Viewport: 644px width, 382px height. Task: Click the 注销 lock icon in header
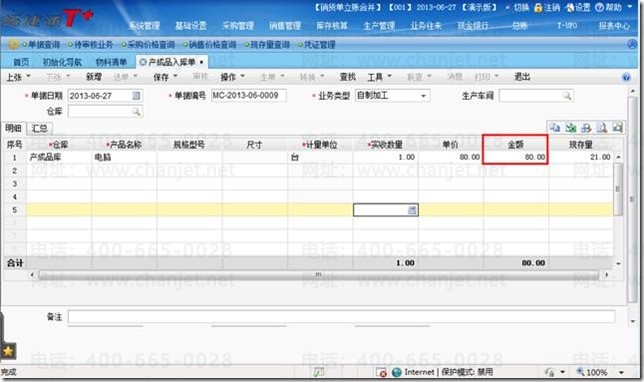tap(538, 7)
